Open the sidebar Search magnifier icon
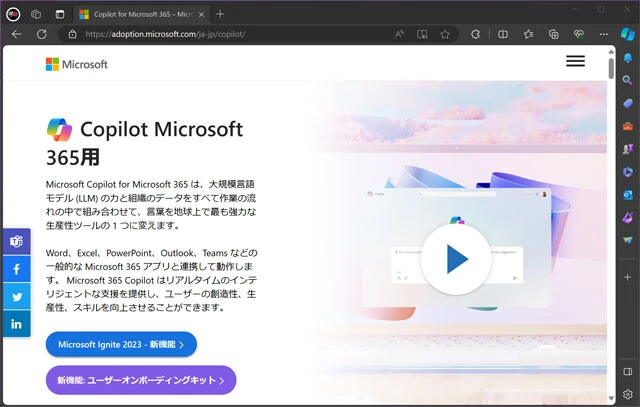The width and height of the screenshot is (640, 407). pyautogui.click(x=628, y=80)
